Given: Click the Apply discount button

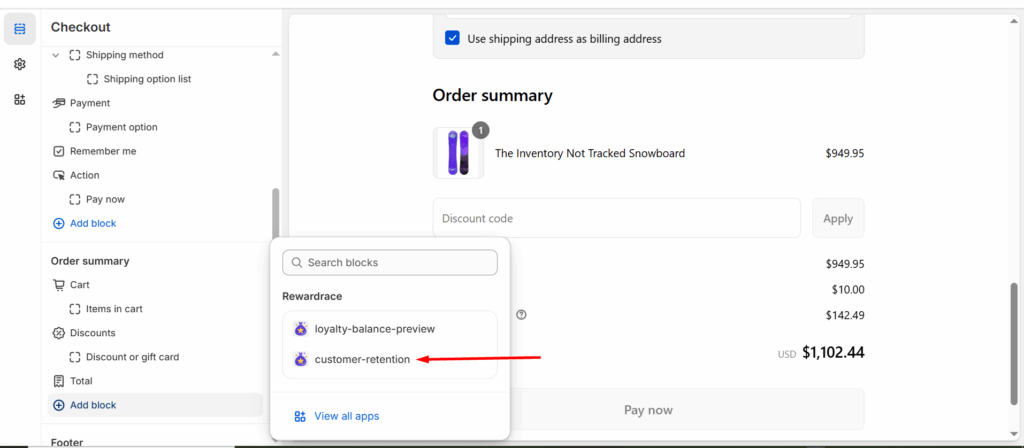Looking at the screenshot, I should click(838, 218).
